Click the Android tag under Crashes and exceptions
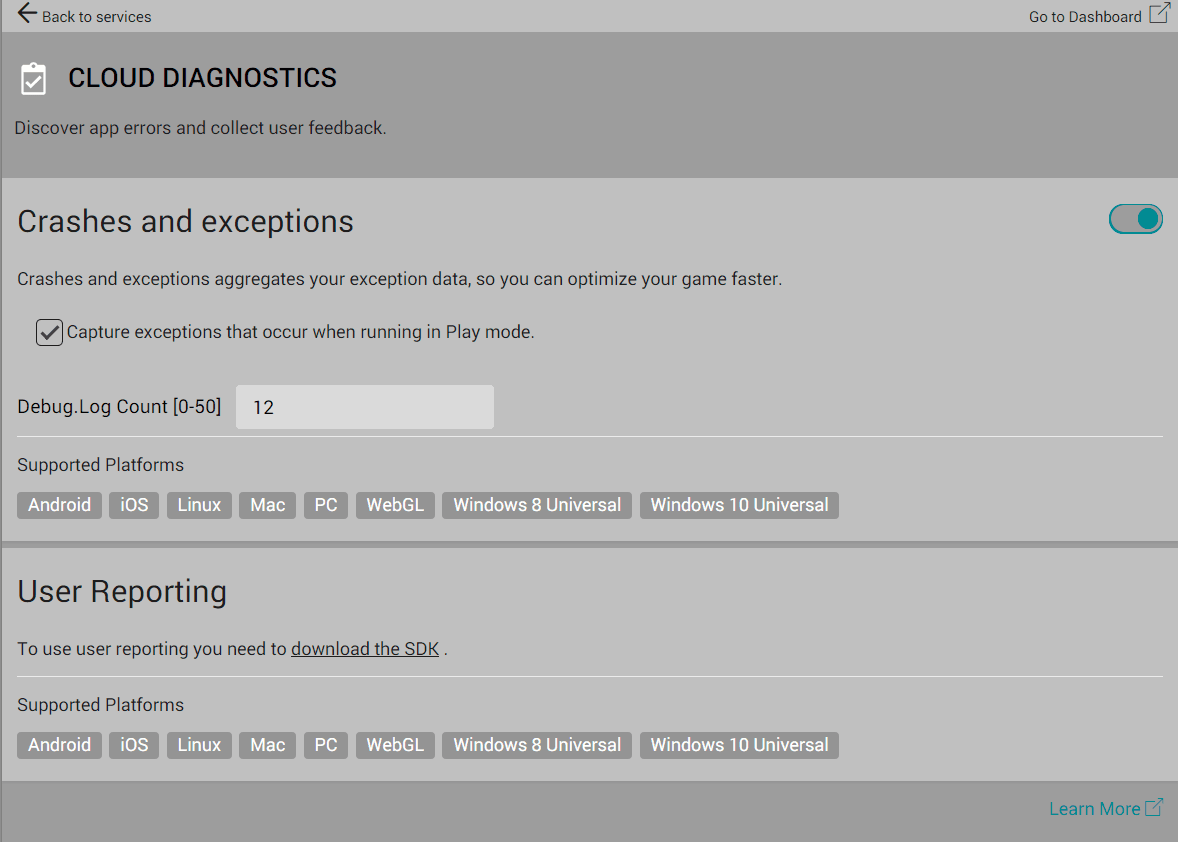Screen dimensions: 1178x842 59,505
